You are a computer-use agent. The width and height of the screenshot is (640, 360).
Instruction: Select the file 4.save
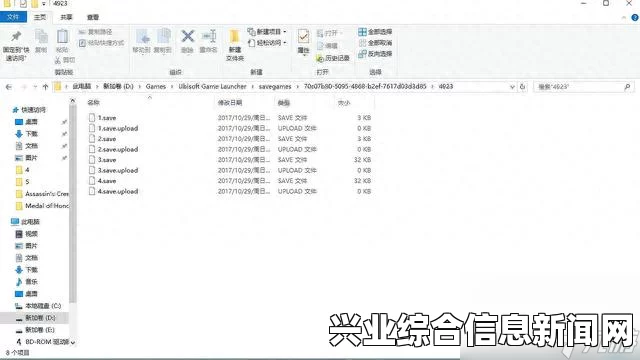tap(107, 181)
